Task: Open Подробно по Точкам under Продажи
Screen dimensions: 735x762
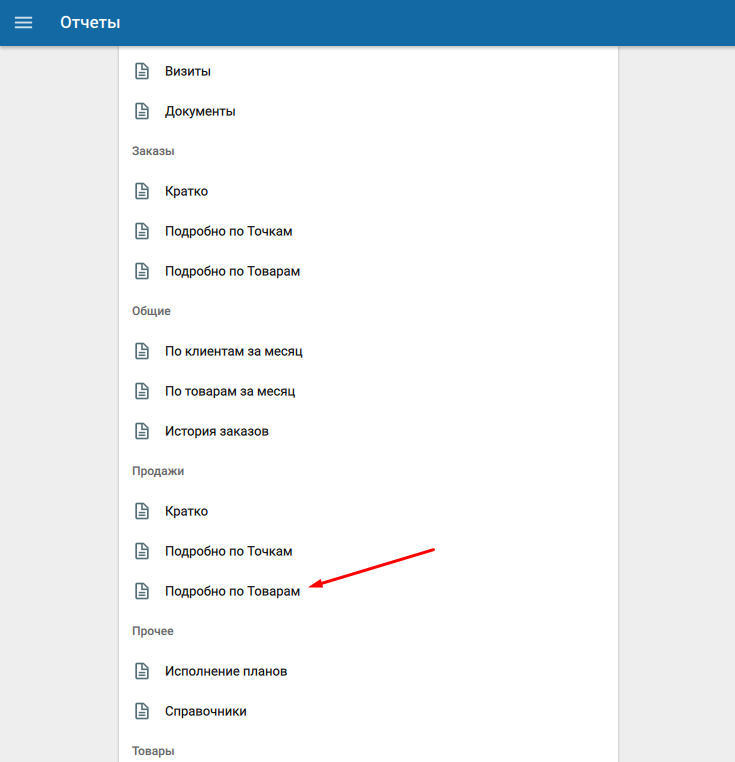Action: (228, 551)
